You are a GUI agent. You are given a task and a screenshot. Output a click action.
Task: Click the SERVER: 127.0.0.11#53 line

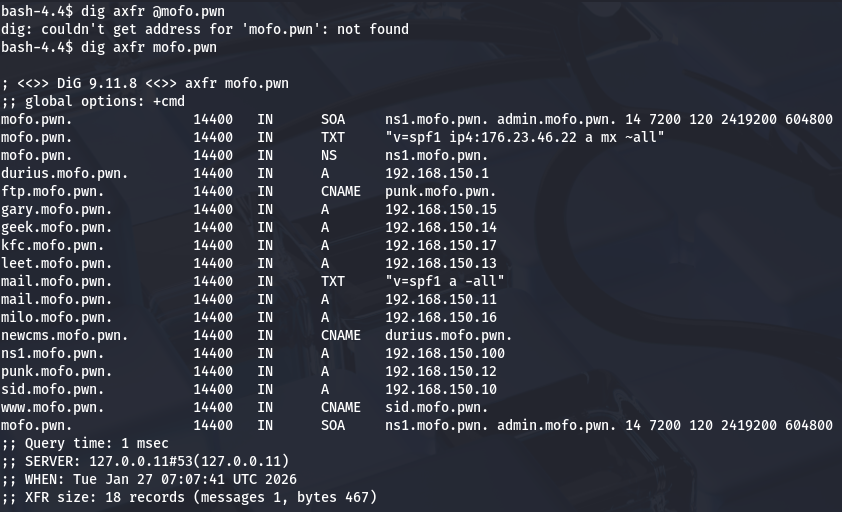[x=144, y=461]
